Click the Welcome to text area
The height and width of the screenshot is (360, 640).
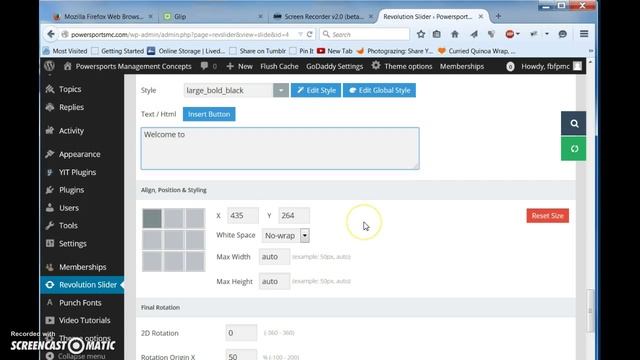pos(280,149)
